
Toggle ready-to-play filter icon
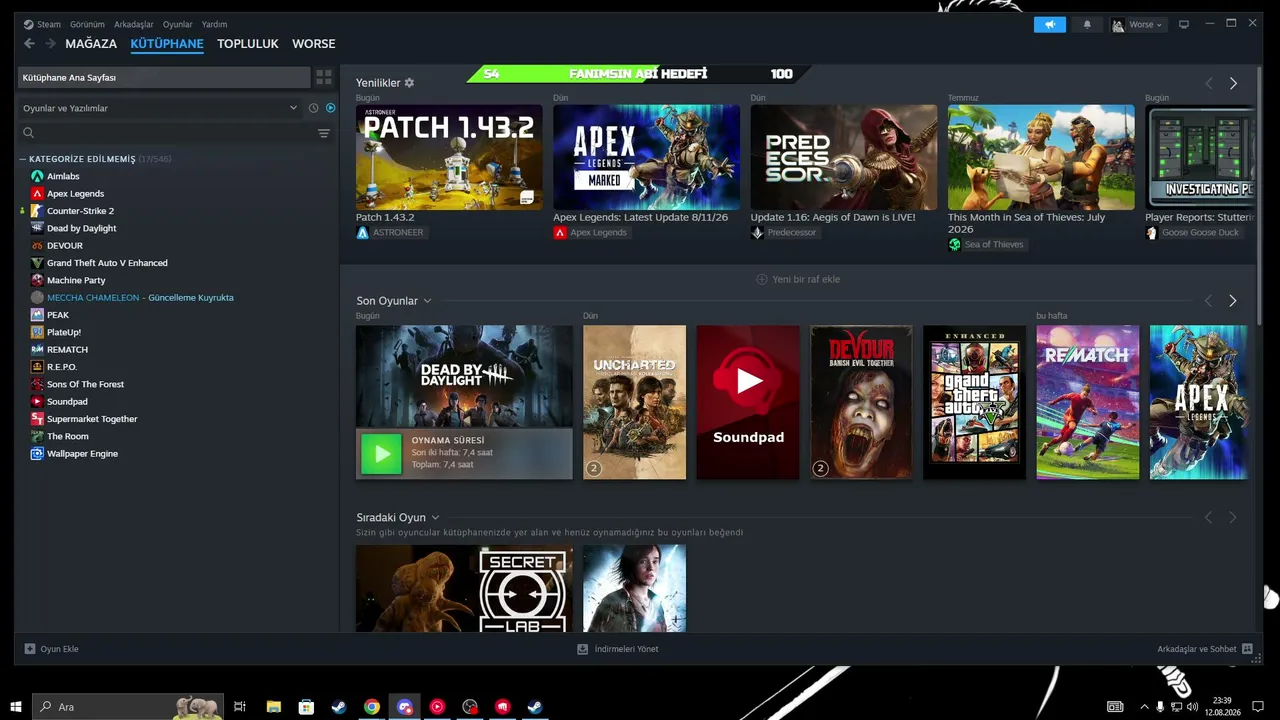(331, 108)
